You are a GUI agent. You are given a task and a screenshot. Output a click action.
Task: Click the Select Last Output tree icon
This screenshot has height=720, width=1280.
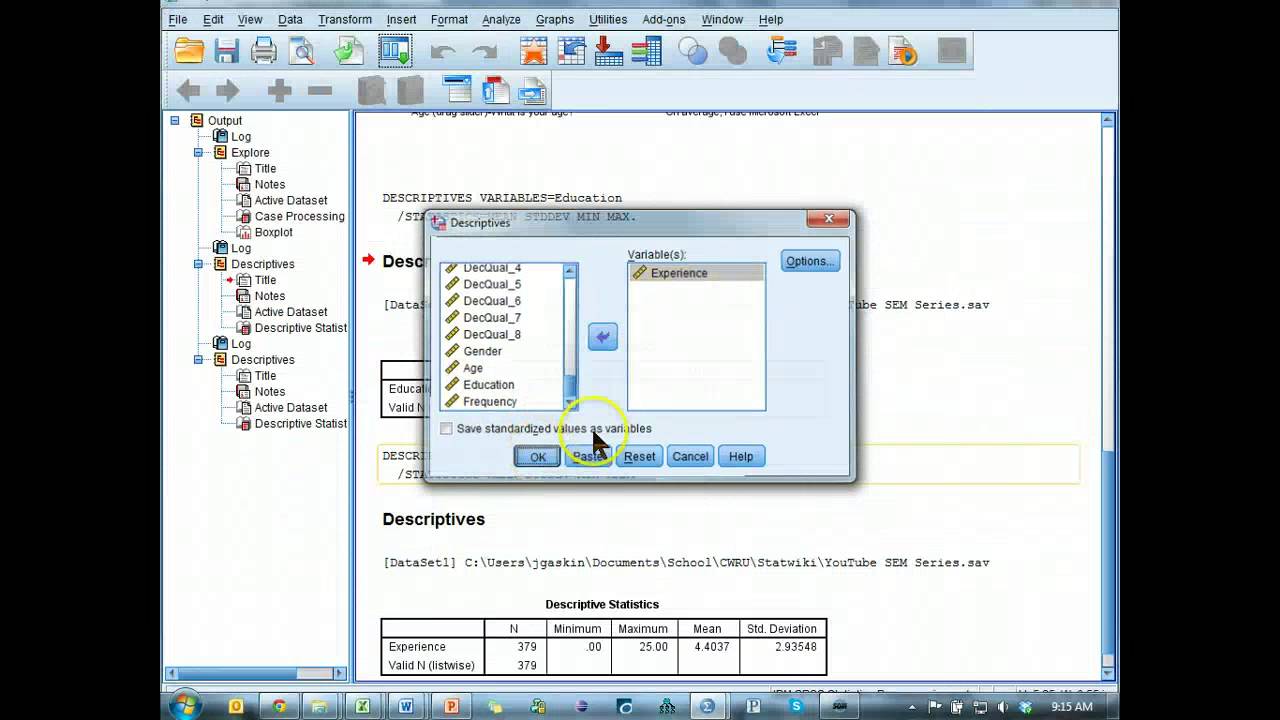pos(781,51)
